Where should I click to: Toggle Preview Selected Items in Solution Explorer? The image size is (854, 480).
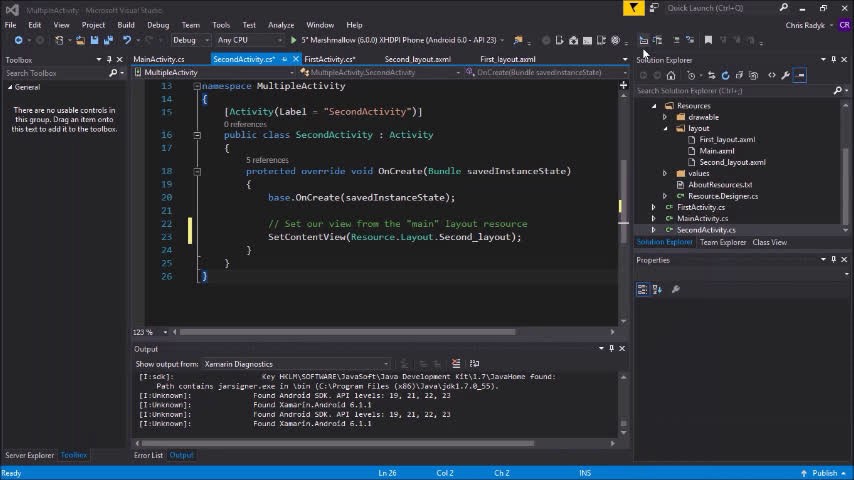pos(800,75)
